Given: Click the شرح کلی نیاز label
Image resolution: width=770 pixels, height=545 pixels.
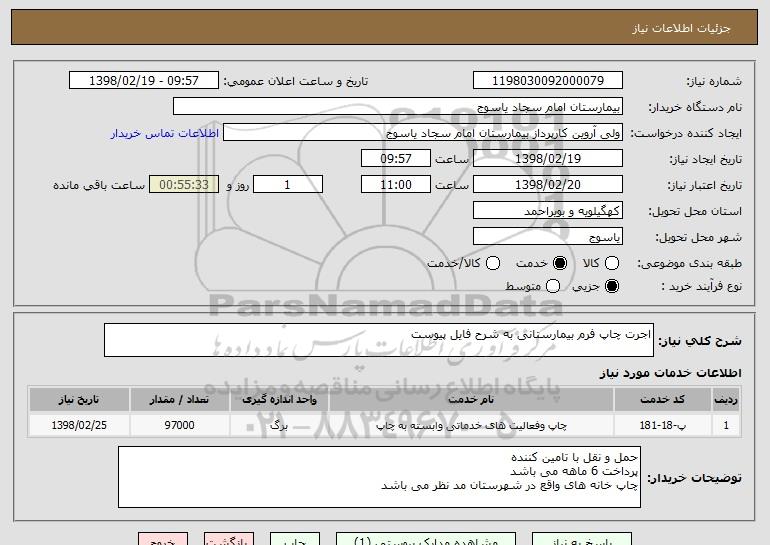Looking at the screenshot, I should 700,341.
